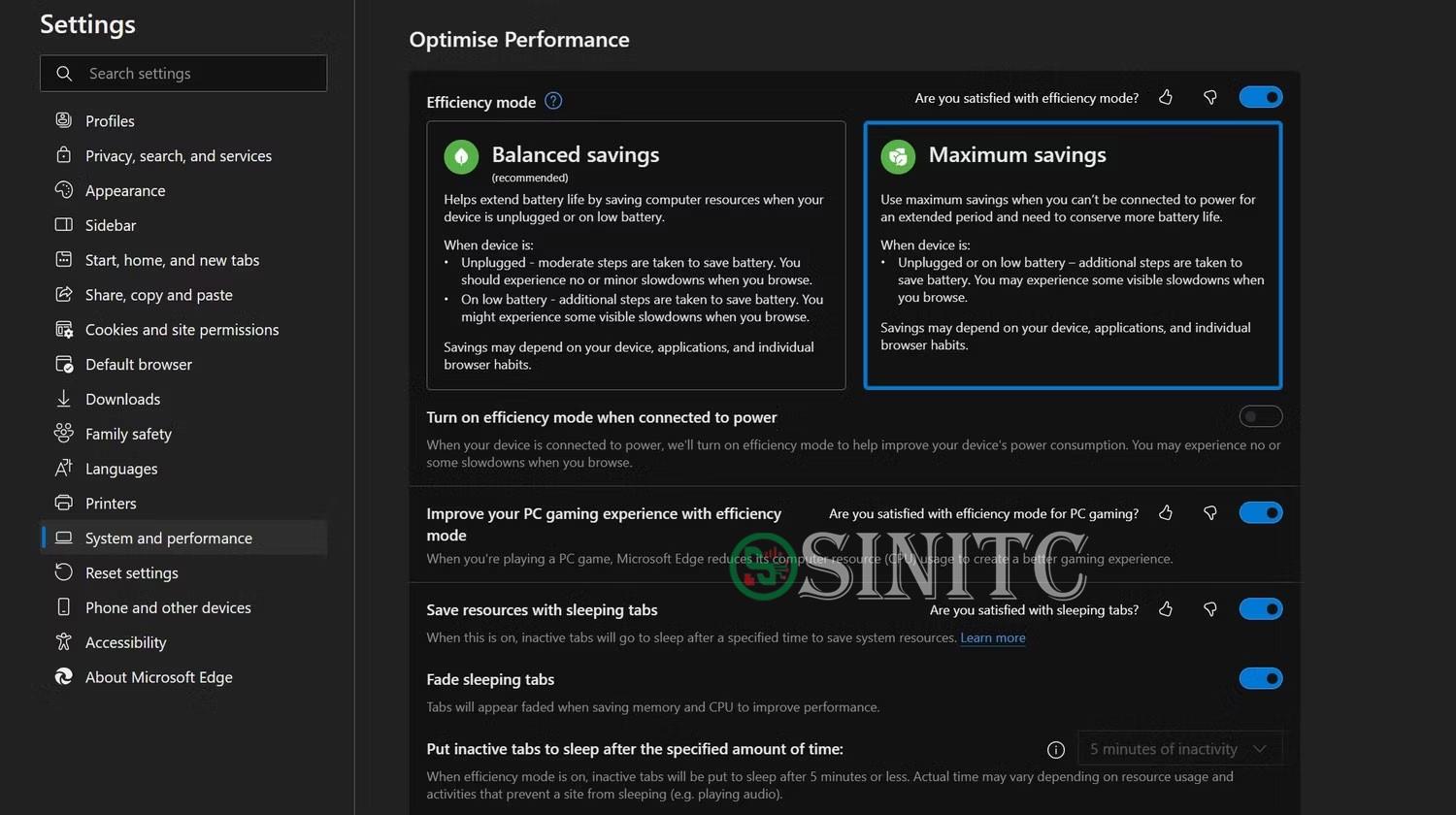Open Privacy, search, and services page

click(184, 155)
